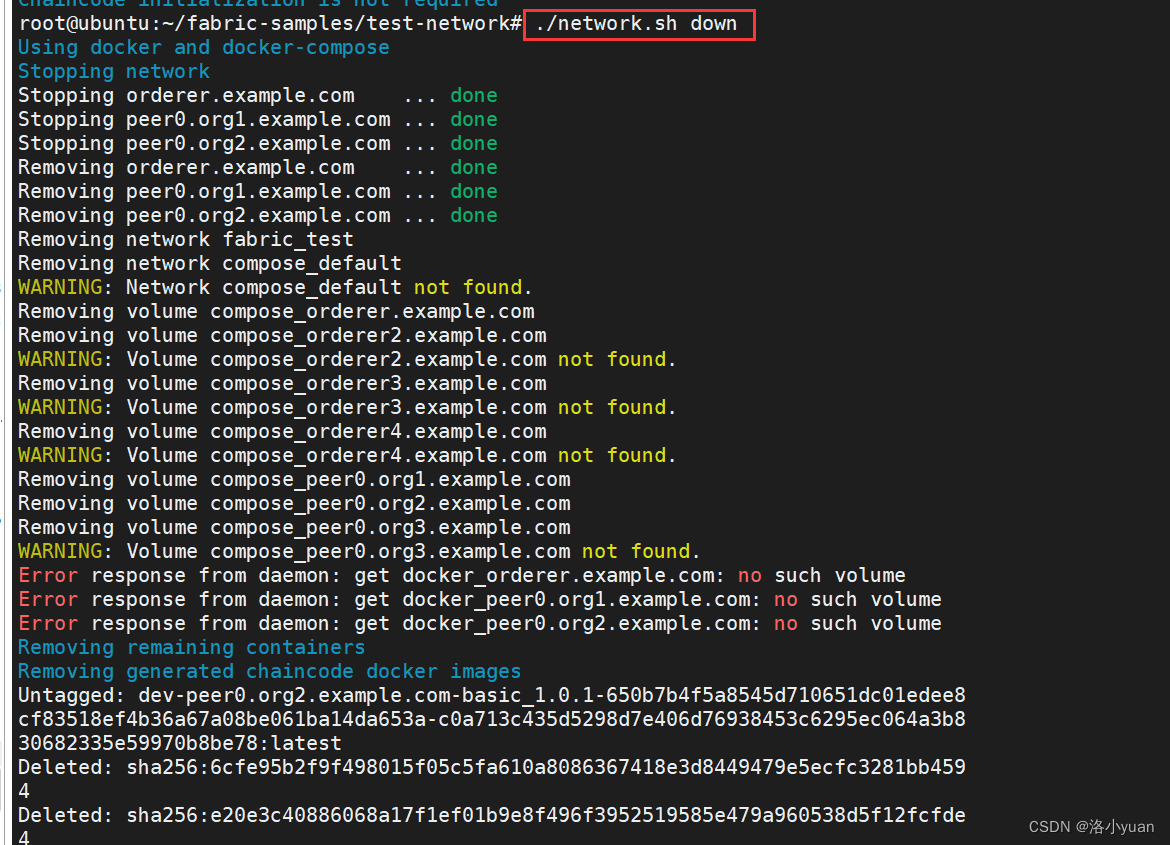Click the './network.sh down' command text
The height and width of the screenshot is (845, 1170).
tap(636, 24)
